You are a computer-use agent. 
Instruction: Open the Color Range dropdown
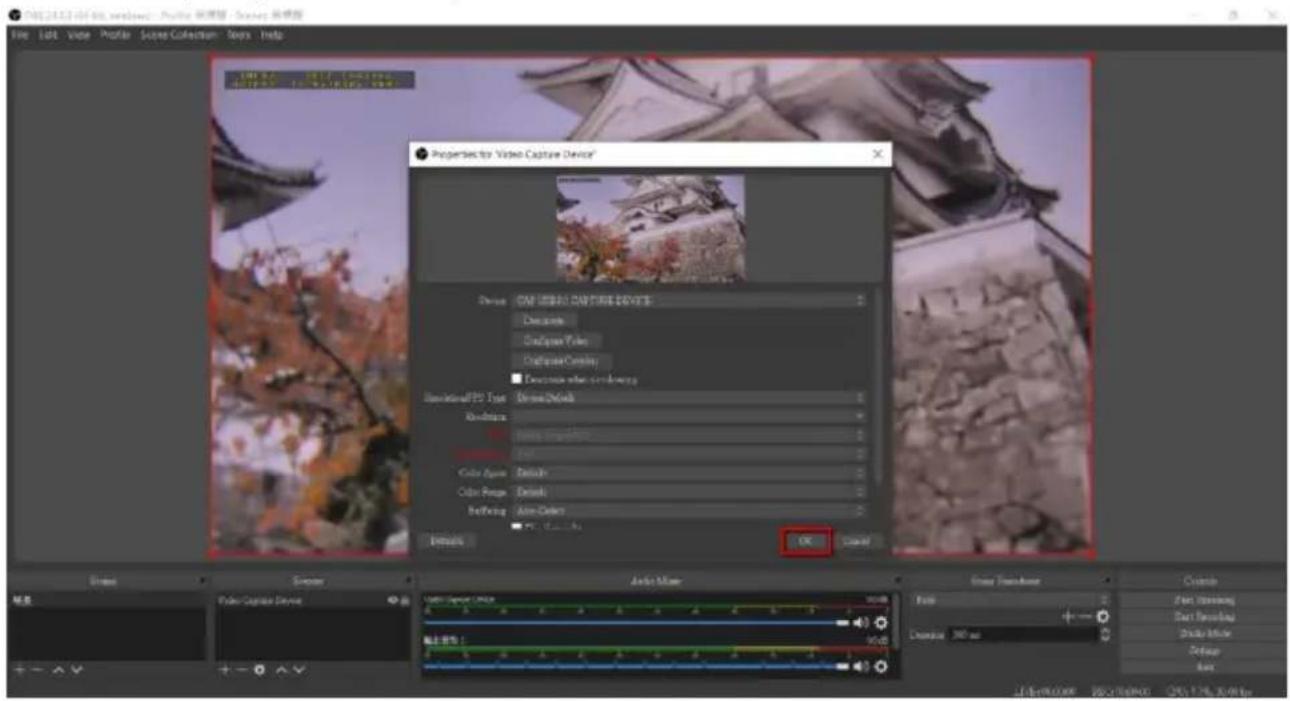coord(690,492)
